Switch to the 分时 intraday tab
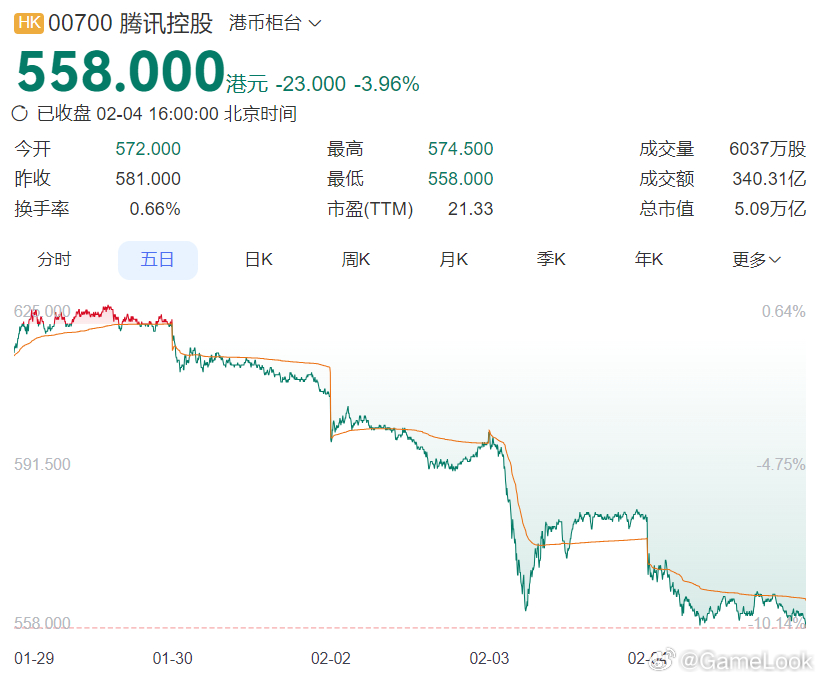The width and height of the screenshot is (821, 679). point(54,259)
